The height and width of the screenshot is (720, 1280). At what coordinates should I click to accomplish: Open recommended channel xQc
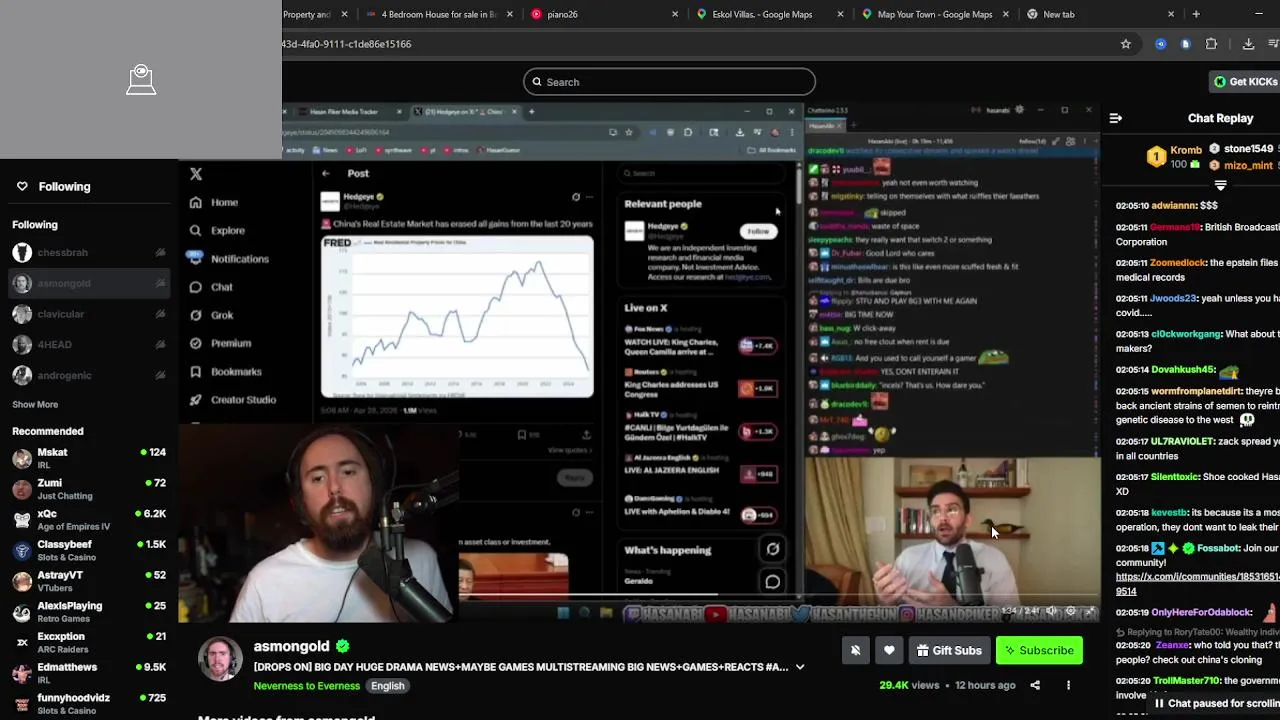coord(88,520)
